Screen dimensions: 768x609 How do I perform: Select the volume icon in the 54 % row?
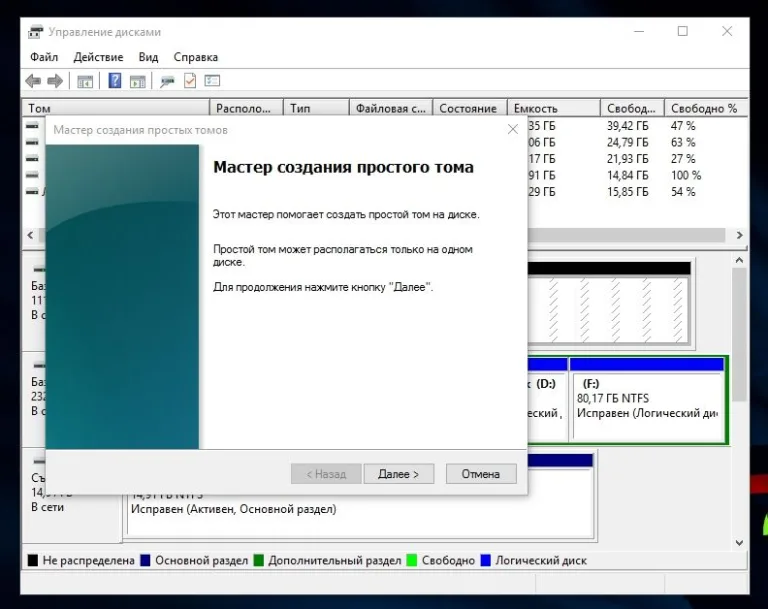coord(32,192)
